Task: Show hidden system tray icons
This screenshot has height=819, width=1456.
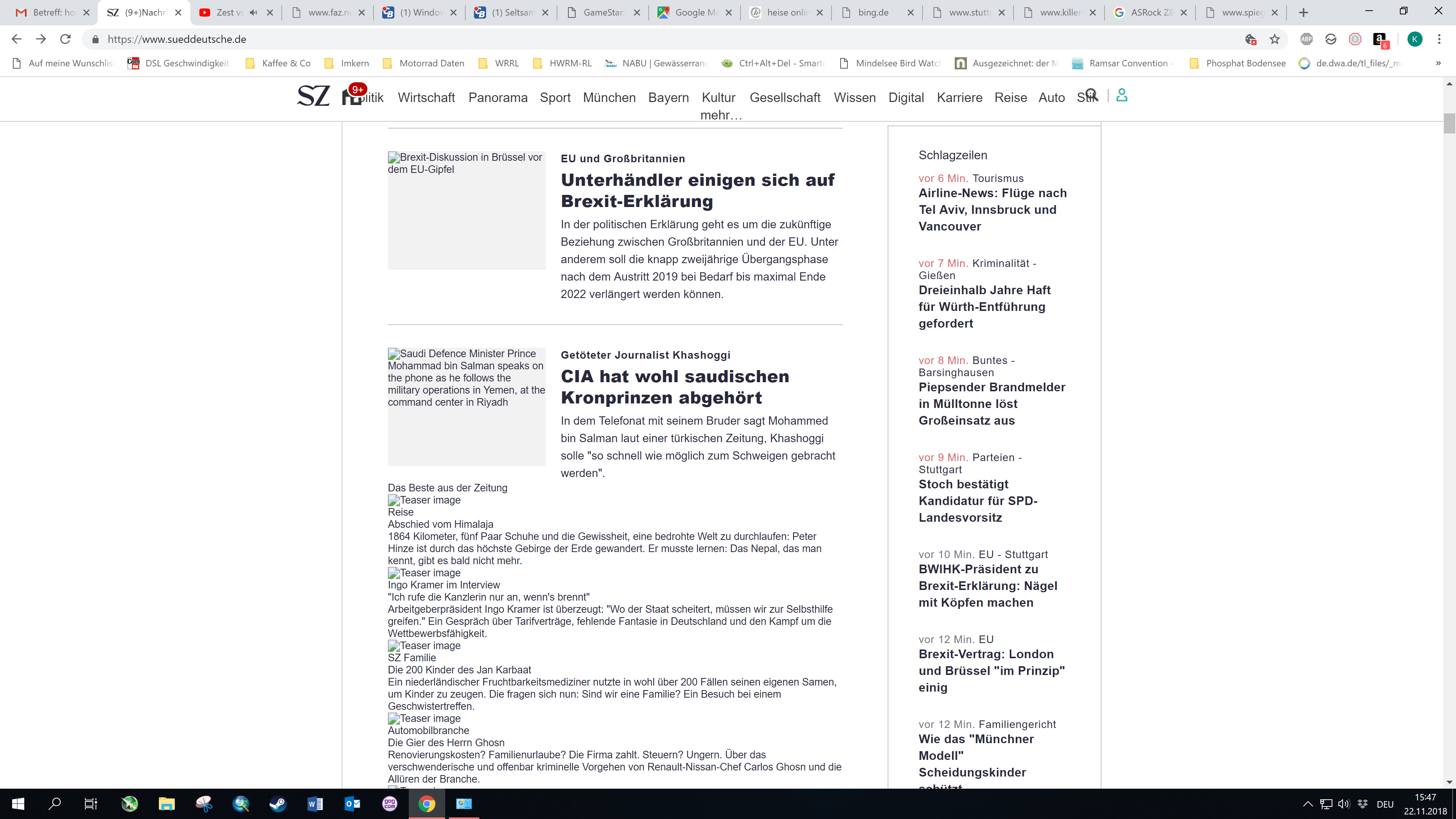Action: click(x=1307, y=804)
